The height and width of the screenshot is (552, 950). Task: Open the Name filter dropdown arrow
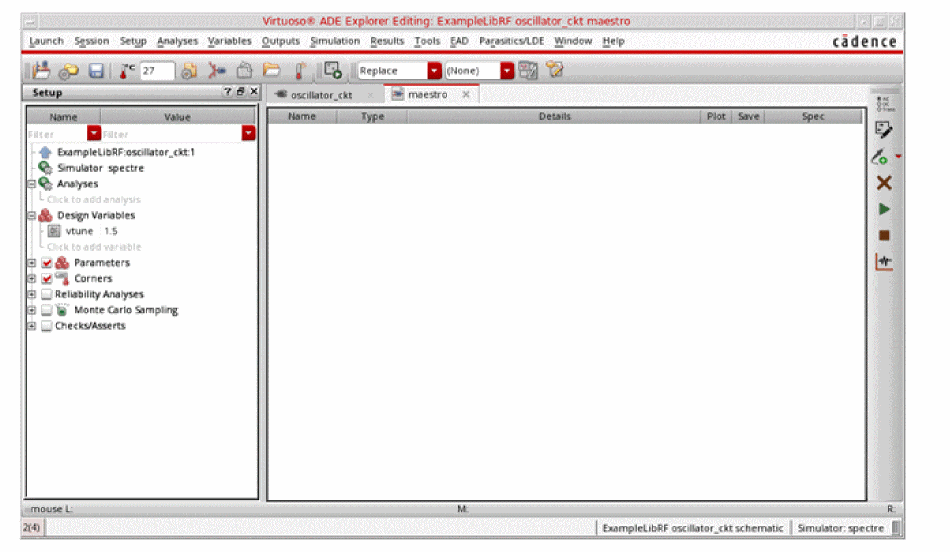(94, 133)
